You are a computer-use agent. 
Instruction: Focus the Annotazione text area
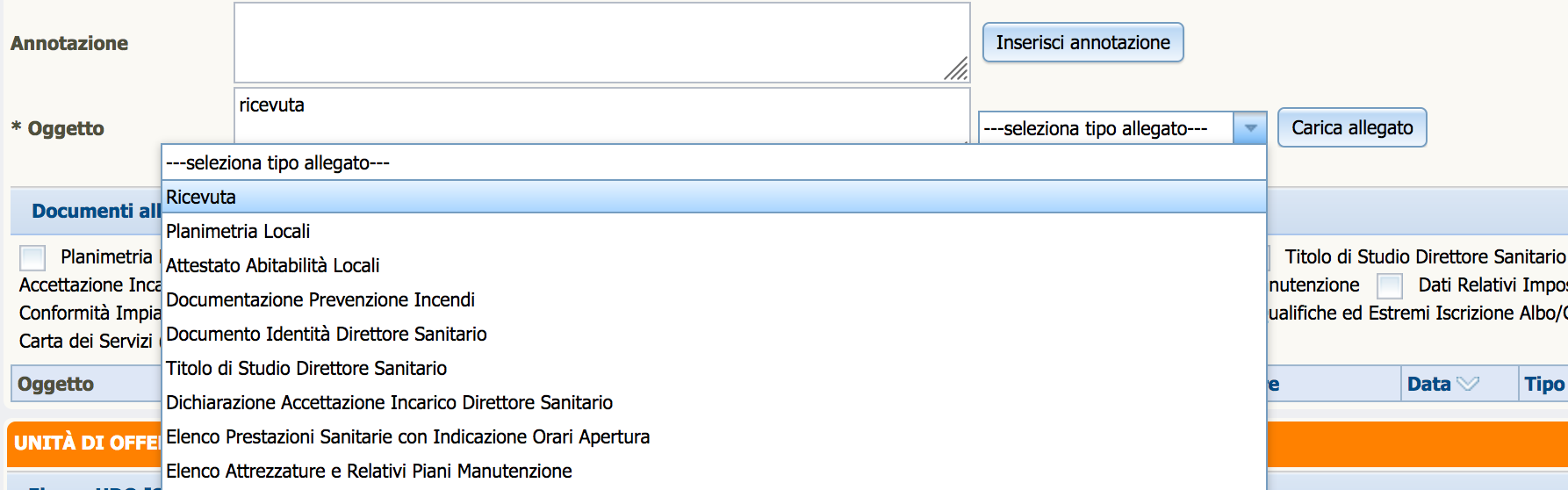pos(601,42)
